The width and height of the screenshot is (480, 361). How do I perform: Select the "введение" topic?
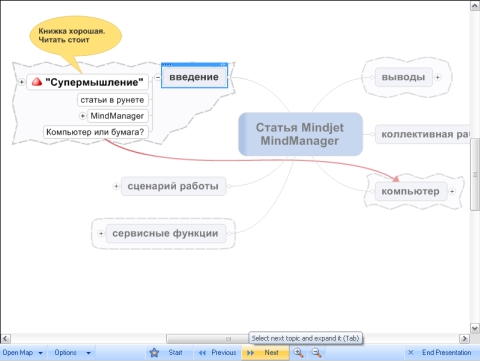pyautogui.click(x=194, y=77)
